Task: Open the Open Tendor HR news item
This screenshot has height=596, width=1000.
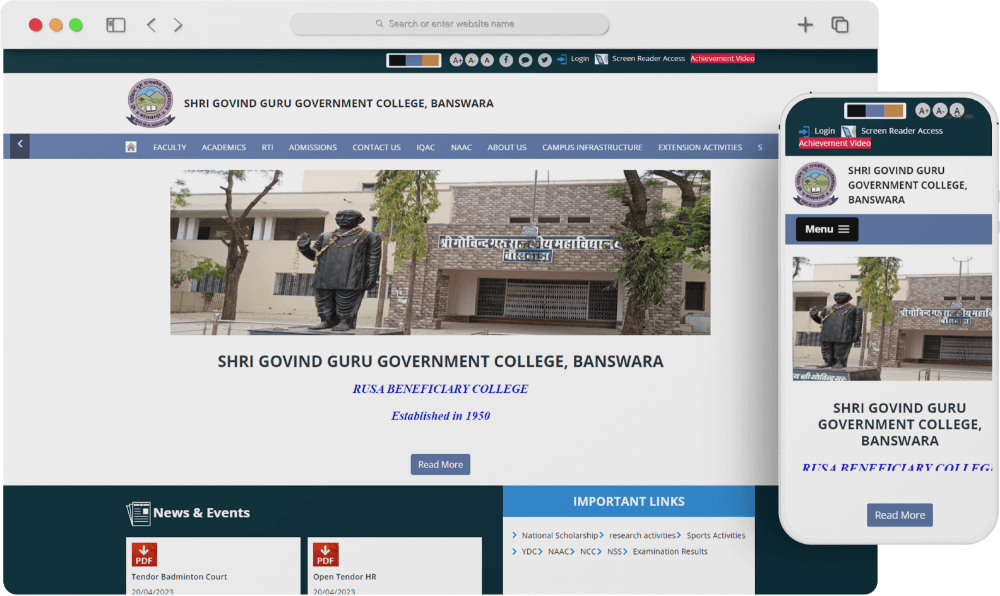Action: coord(344,577)
